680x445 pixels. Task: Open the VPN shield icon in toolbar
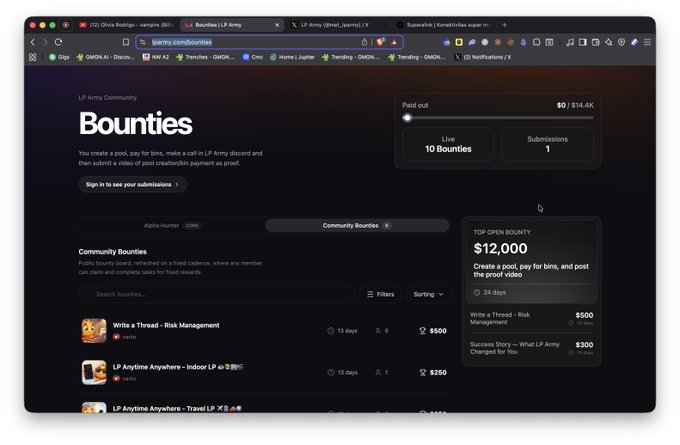click(x=621, y=42)
